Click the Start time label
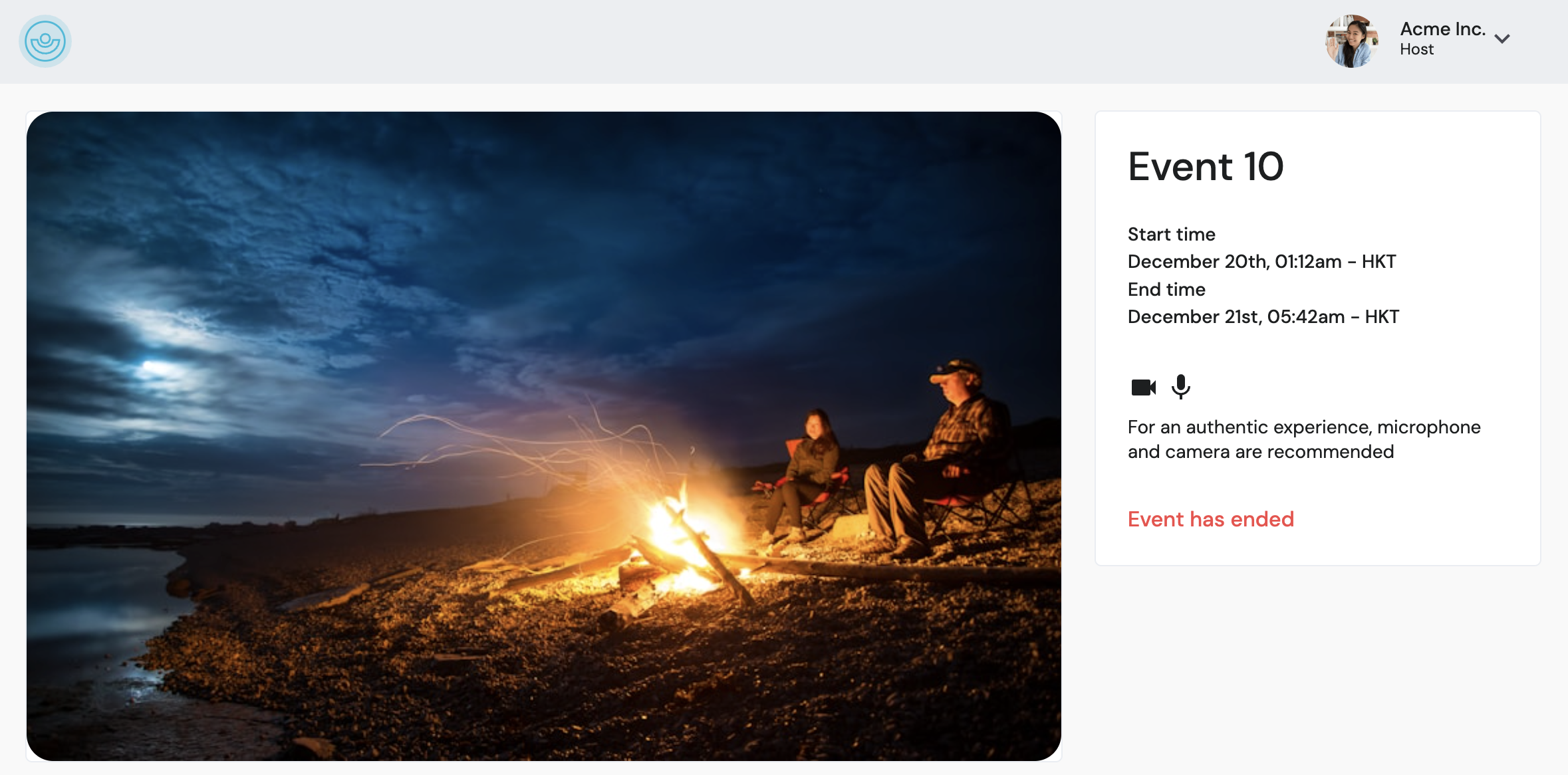Image resolution: width=1568 pixels, height=775 pixels. click(x=1171, y=235)
